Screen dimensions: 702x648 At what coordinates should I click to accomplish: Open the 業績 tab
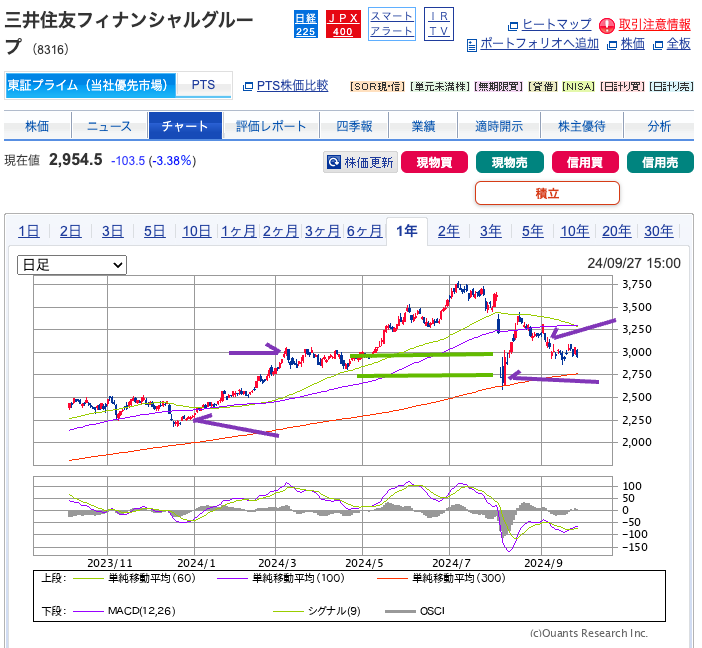click(x=423, y=126)
